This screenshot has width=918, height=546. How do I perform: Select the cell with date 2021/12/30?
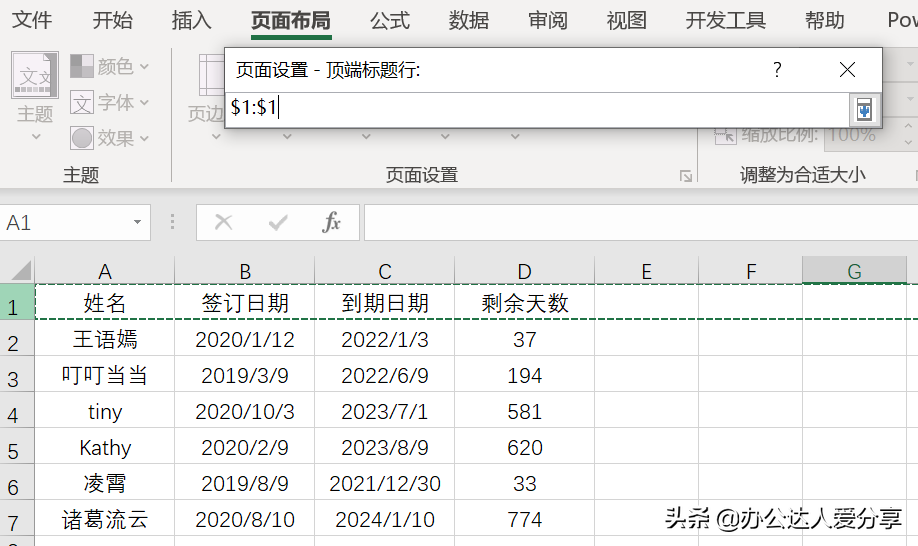[385, 483]
